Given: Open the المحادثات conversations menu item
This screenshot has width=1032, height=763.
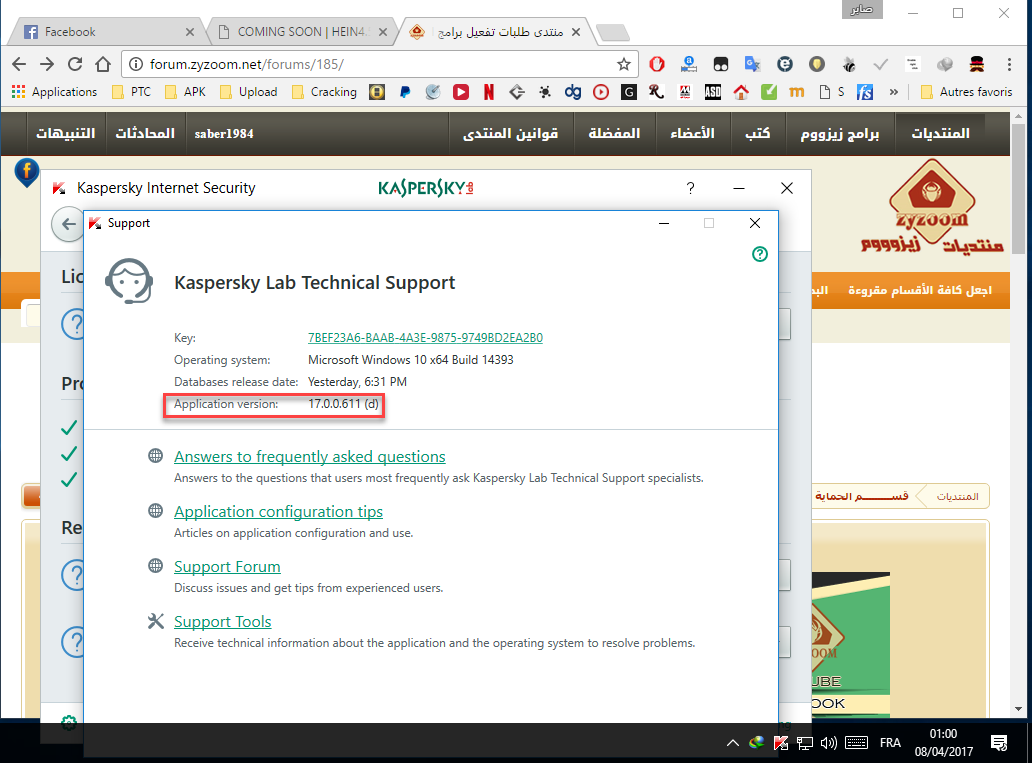Looking at the screenshot, I should tap(145, 134).
